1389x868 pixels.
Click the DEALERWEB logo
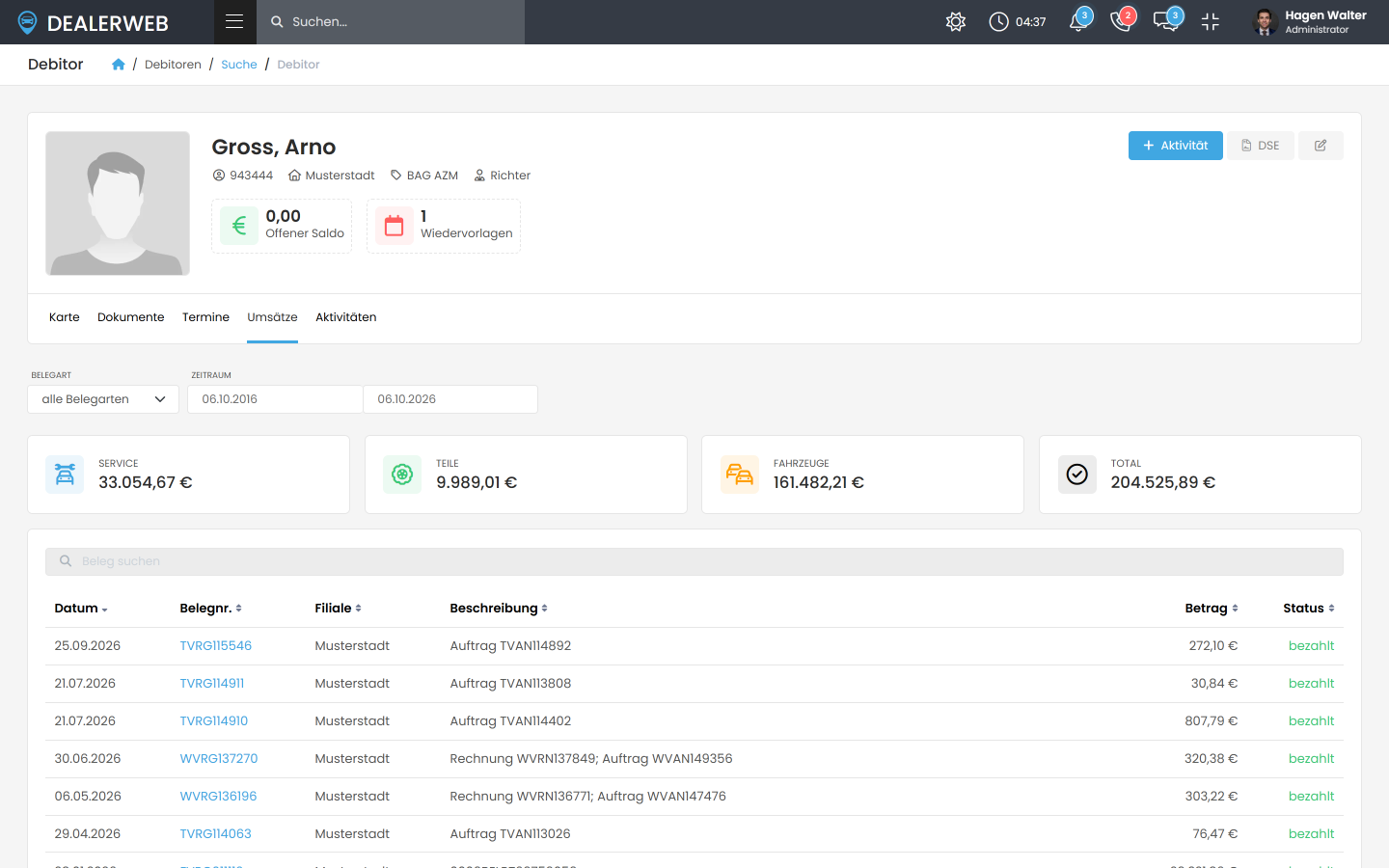pos(94,22)
